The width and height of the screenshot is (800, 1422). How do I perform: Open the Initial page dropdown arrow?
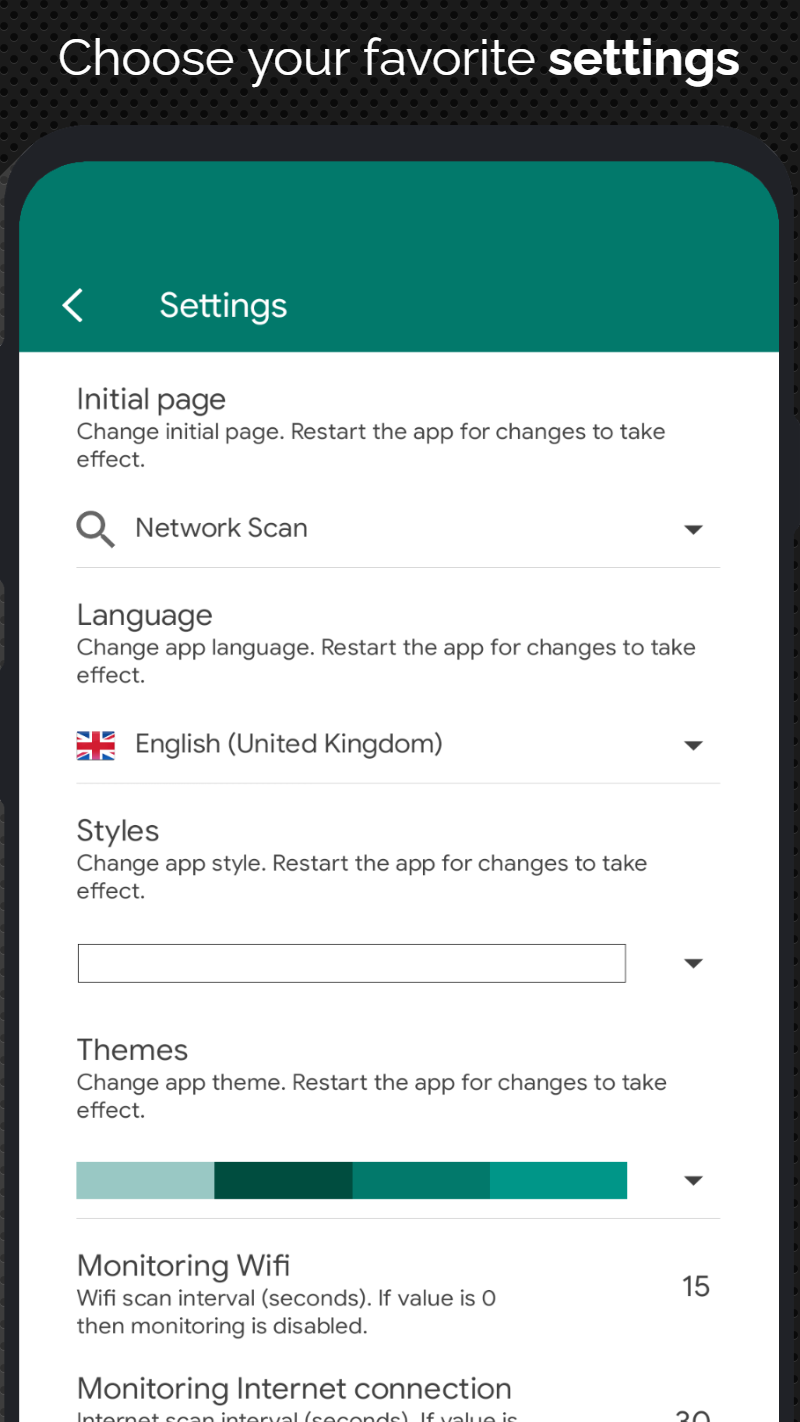693,529
